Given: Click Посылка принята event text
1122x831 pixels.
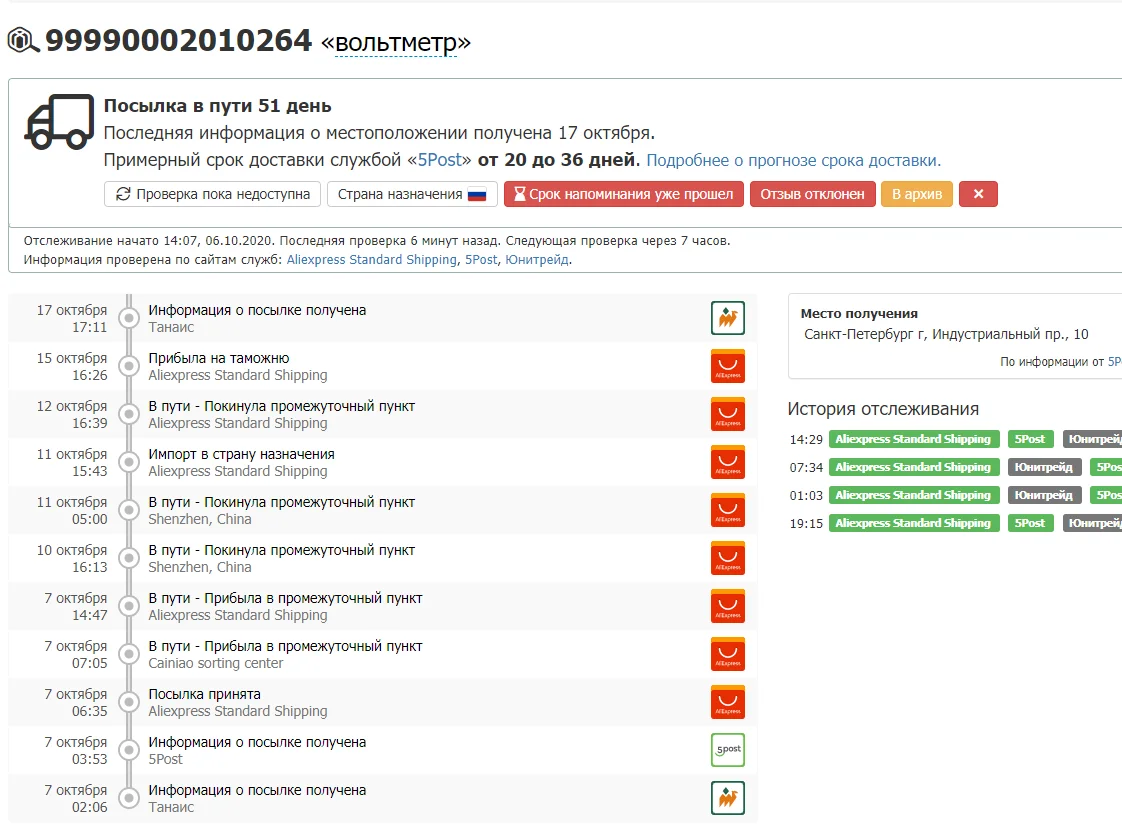Looking at the screenshot, I should [x=205, y=694].
